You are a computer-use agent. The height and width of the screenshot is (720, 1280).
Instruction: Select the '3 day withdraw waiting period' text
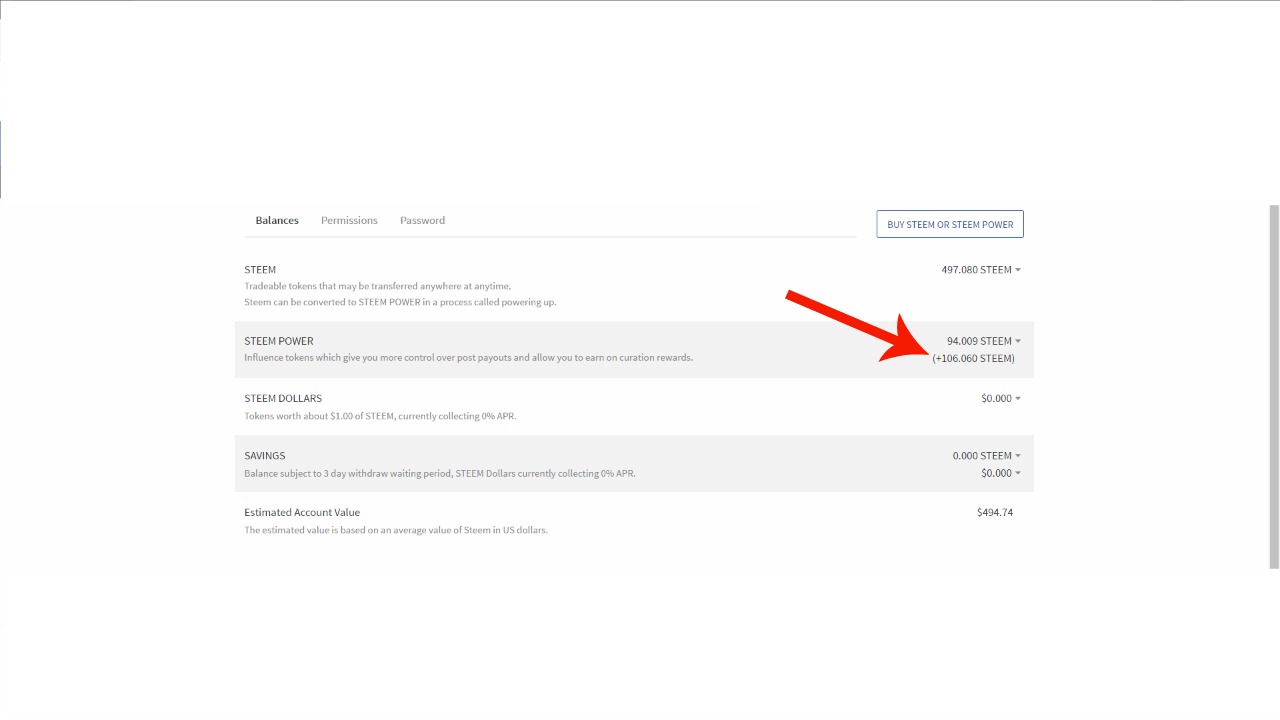point(440,474)
